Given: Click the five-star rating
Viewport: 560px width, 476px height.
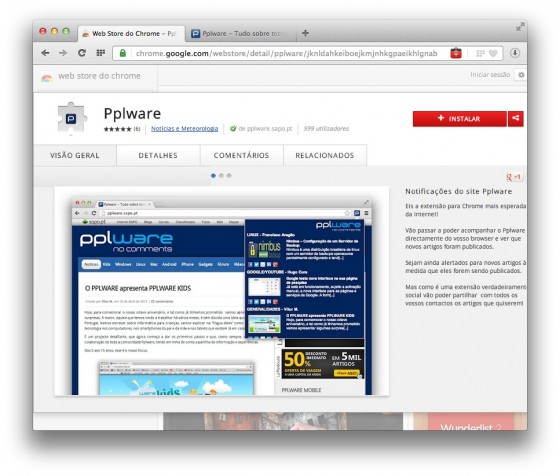Looking at the screenshot, I should 118,129.
